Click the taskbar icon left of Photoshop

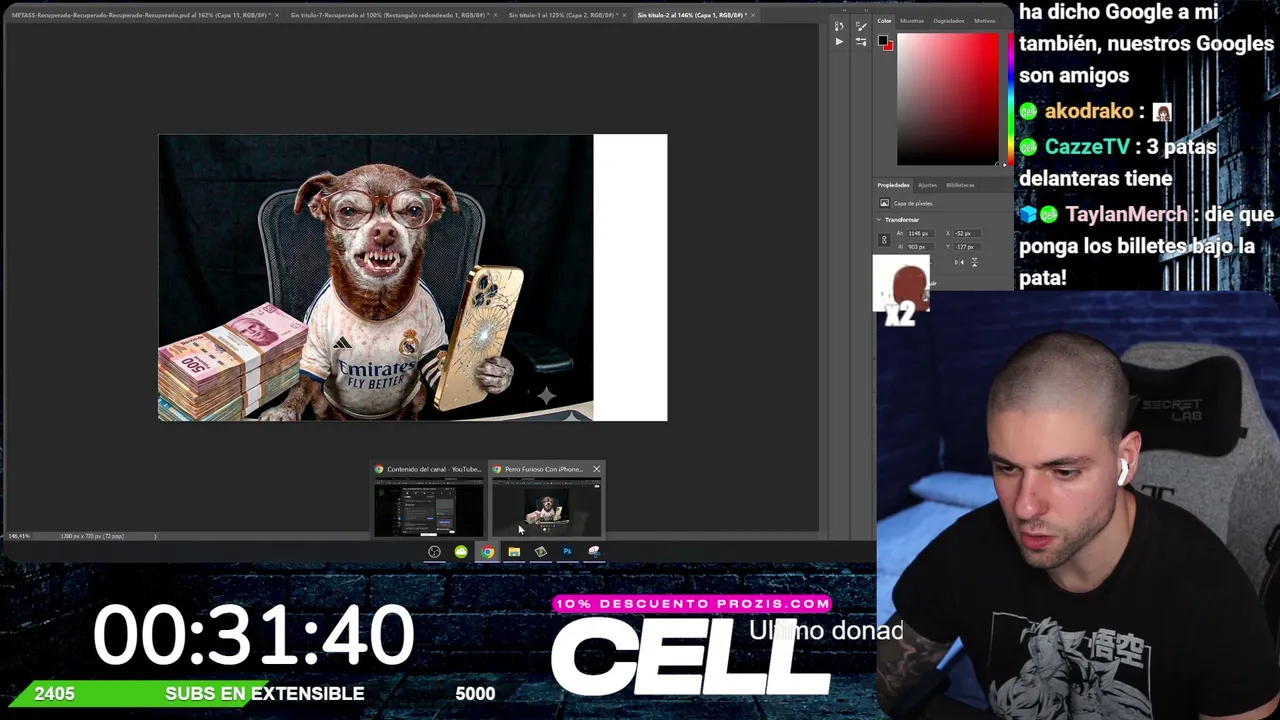541,551
